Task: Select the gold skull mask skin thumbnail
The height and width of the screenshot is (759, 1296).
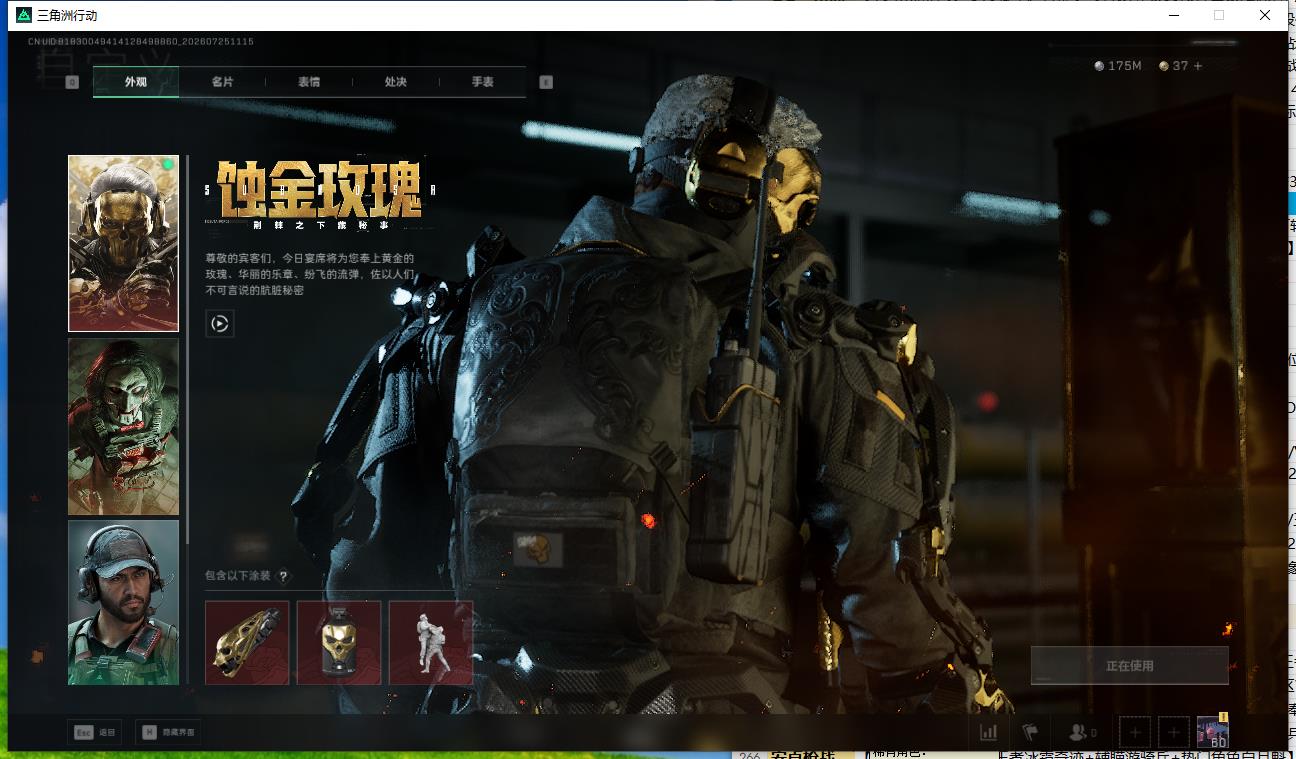Action: tap(123, 243)
